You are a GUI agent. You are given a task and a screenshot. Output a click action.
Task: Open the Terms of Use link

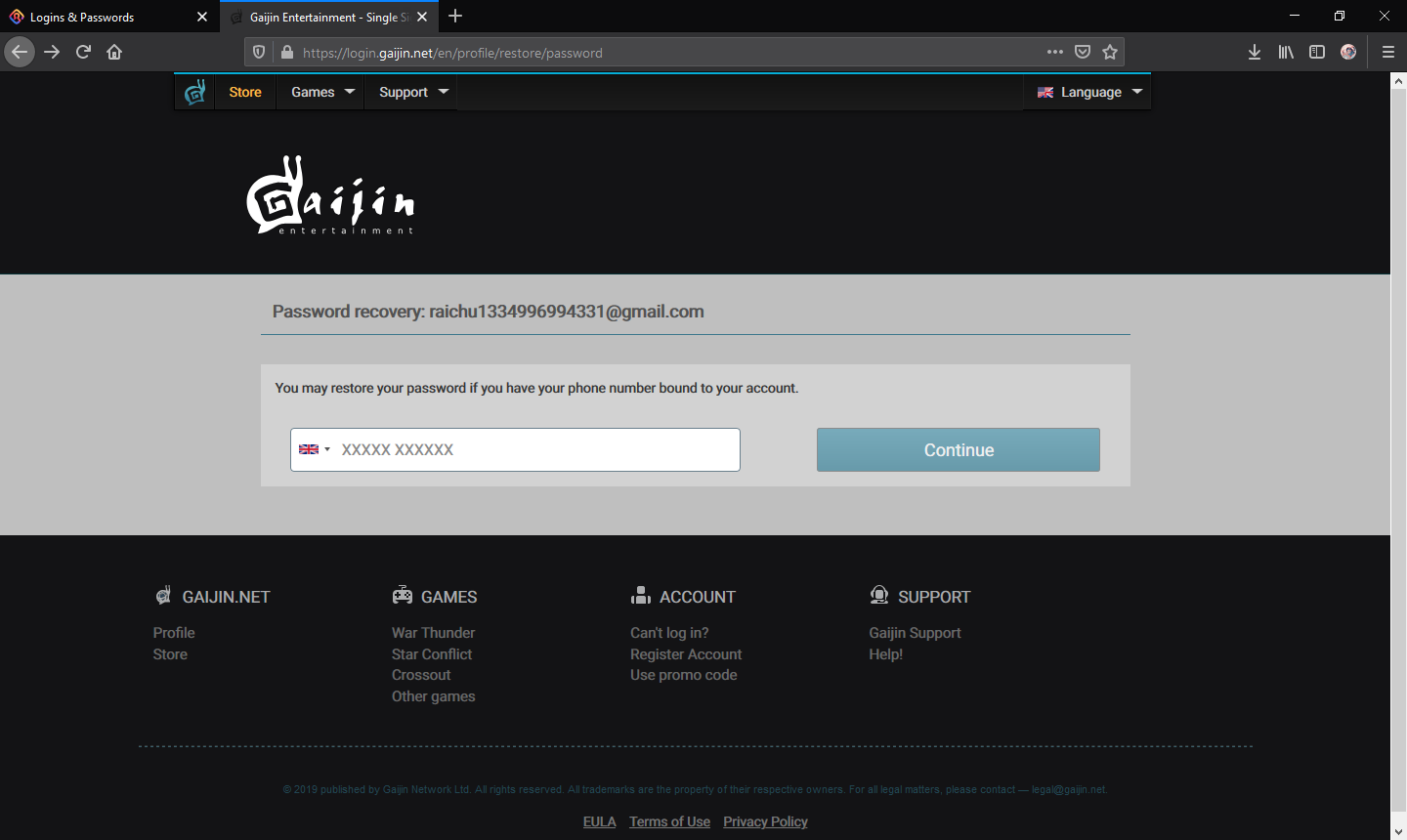pyautogui.click(x=669, y=821)
